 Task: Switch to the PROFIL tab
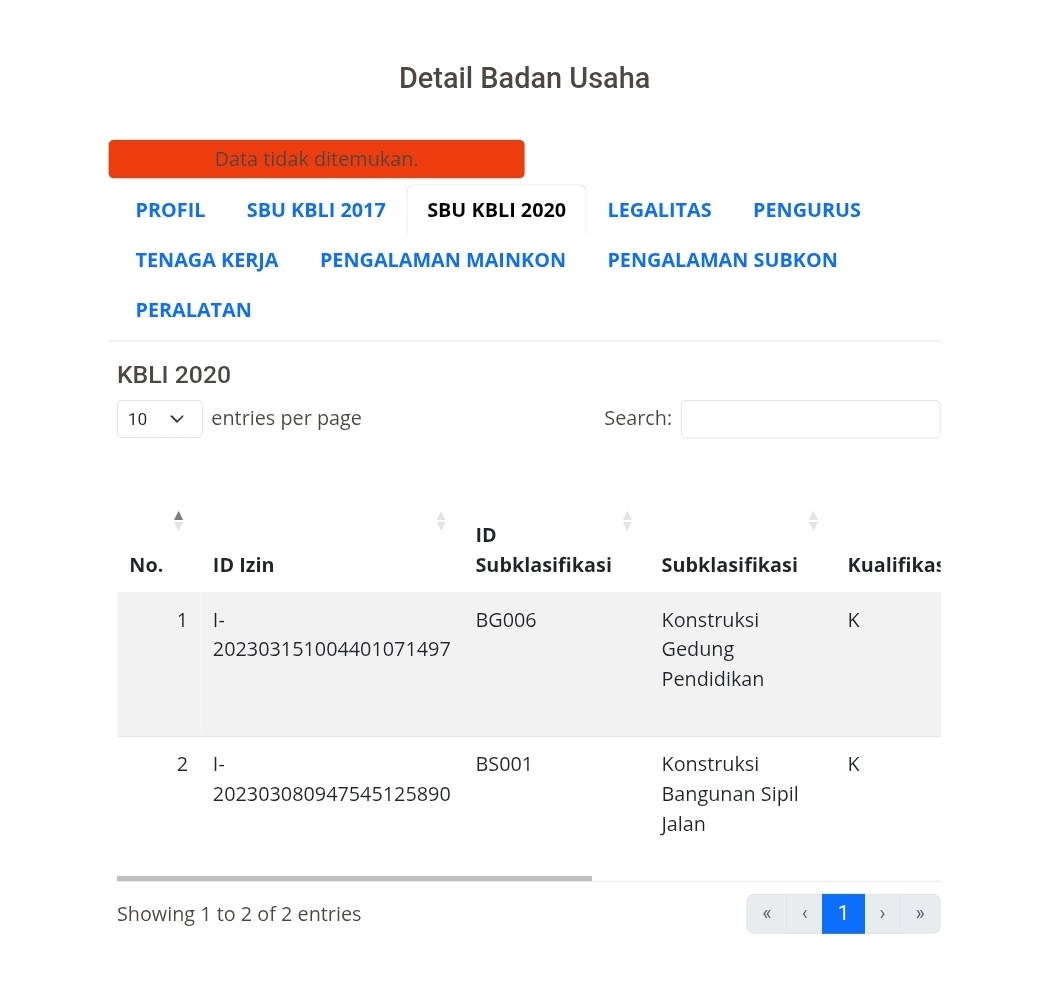[x=170, y=210]
